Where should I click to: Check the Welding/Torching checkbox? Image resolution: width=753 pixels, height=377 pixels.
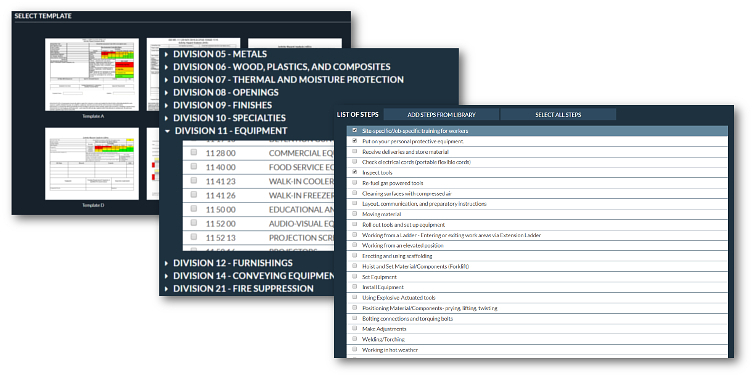355,339
